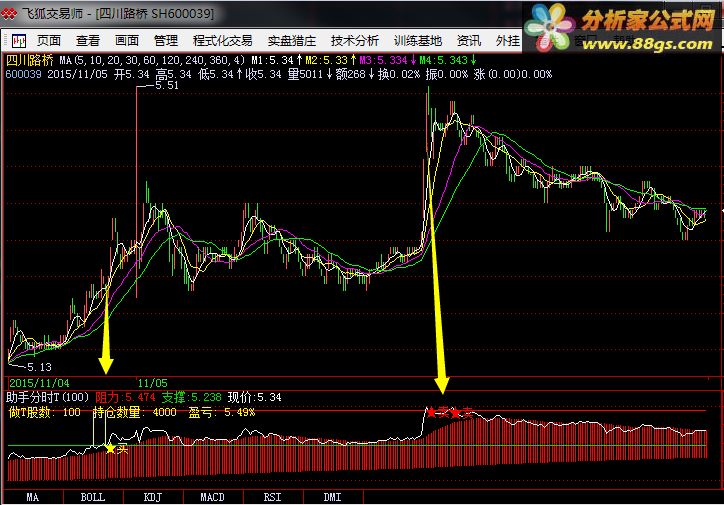Open the 资讯 menu
Image resolution: width=724 pixels, height=505 pixels.
pos(469,41)
